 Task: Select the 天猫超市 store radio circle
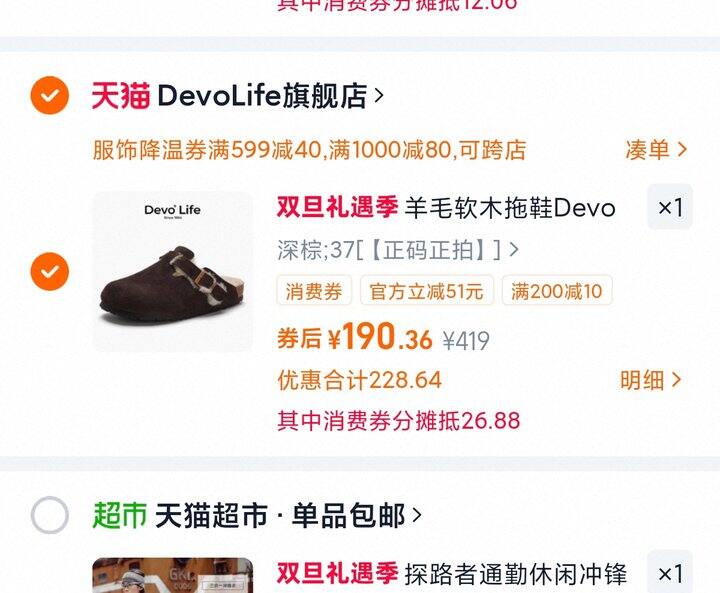click(x=50, y=515)
